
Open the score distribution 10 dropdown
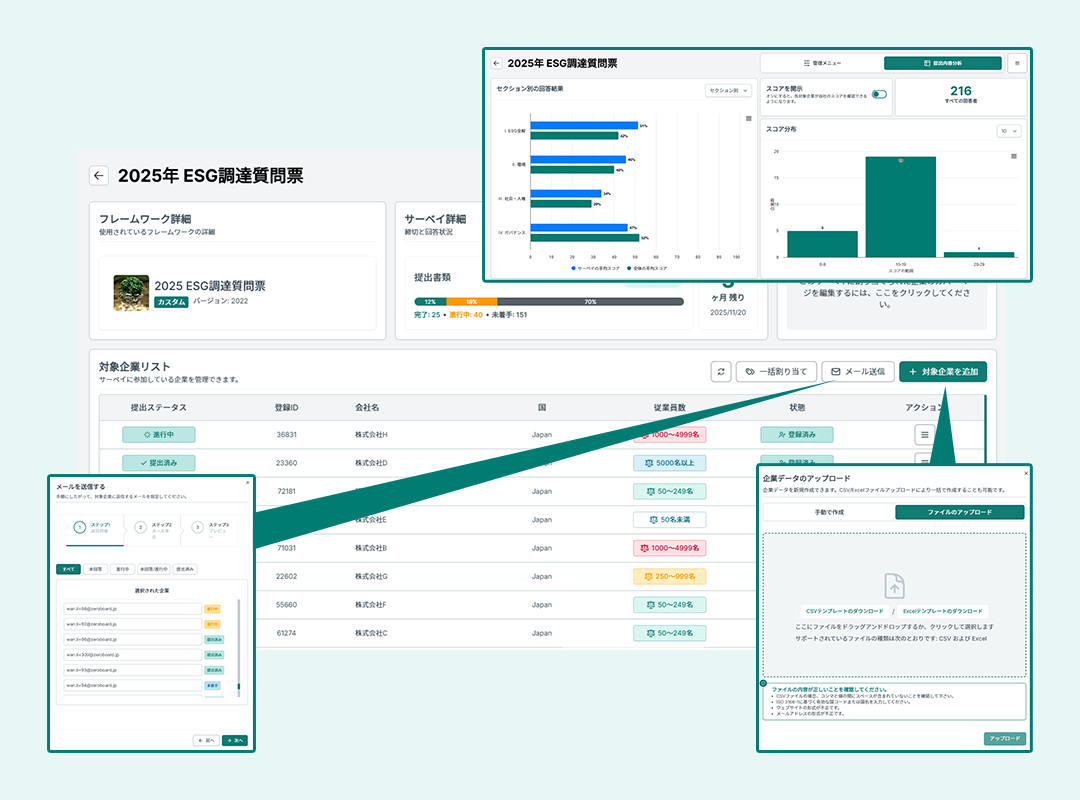tap(1009, 131)
